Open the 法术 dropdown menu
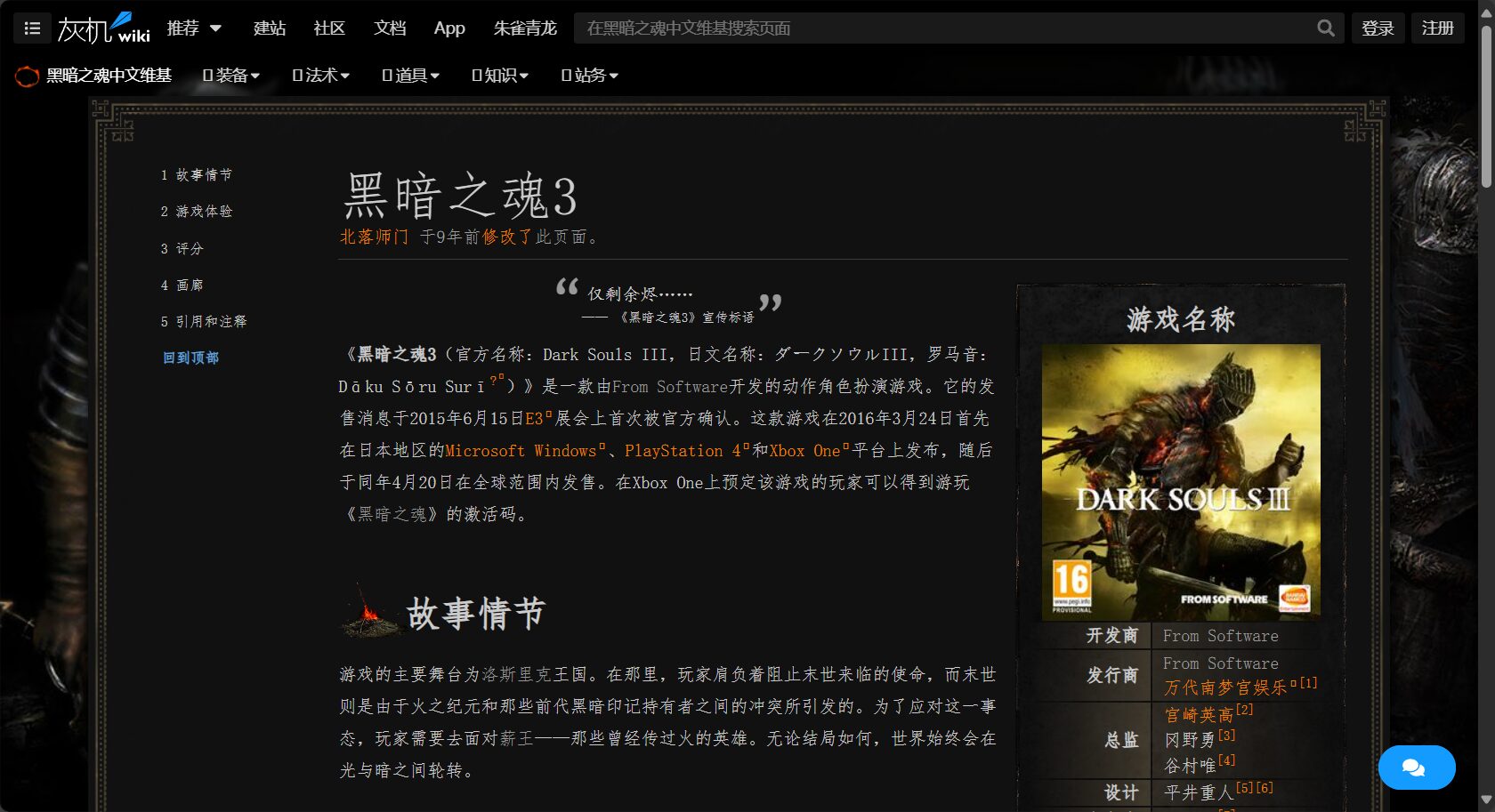The image size is (1495, 812). [x=319, y=76]
